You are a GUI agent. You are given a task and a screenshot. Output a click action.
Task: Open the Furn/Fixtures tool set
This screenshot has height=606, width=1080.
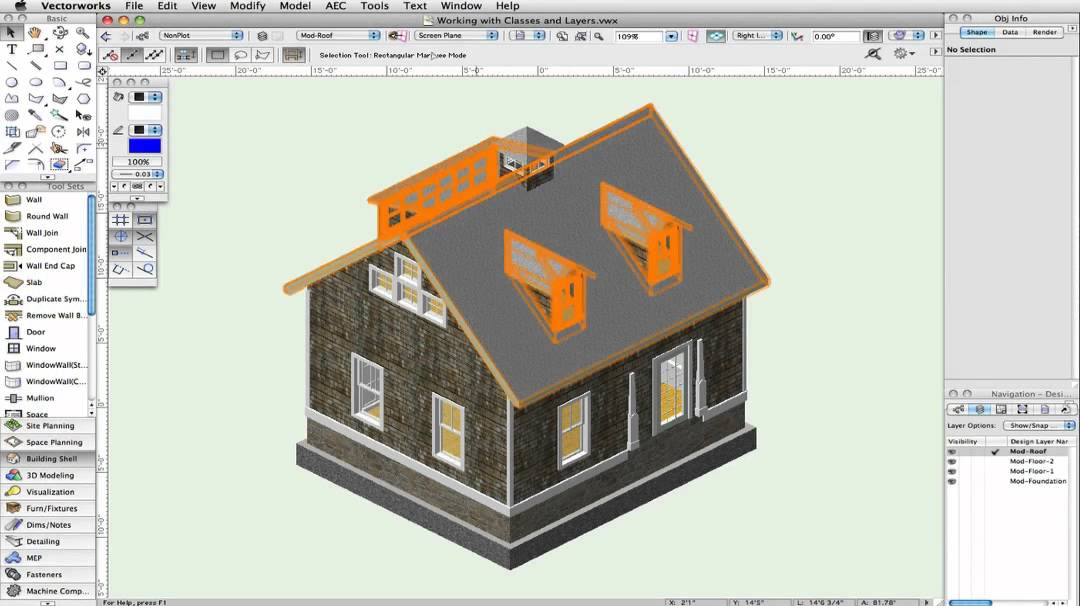(x=48, y=508)
